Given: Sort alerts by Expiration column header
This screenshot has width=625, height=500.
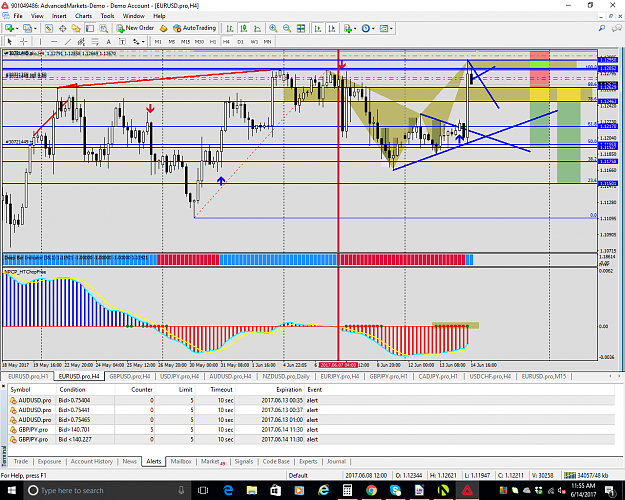Looking at the screenshot, I should coord(289,390).
